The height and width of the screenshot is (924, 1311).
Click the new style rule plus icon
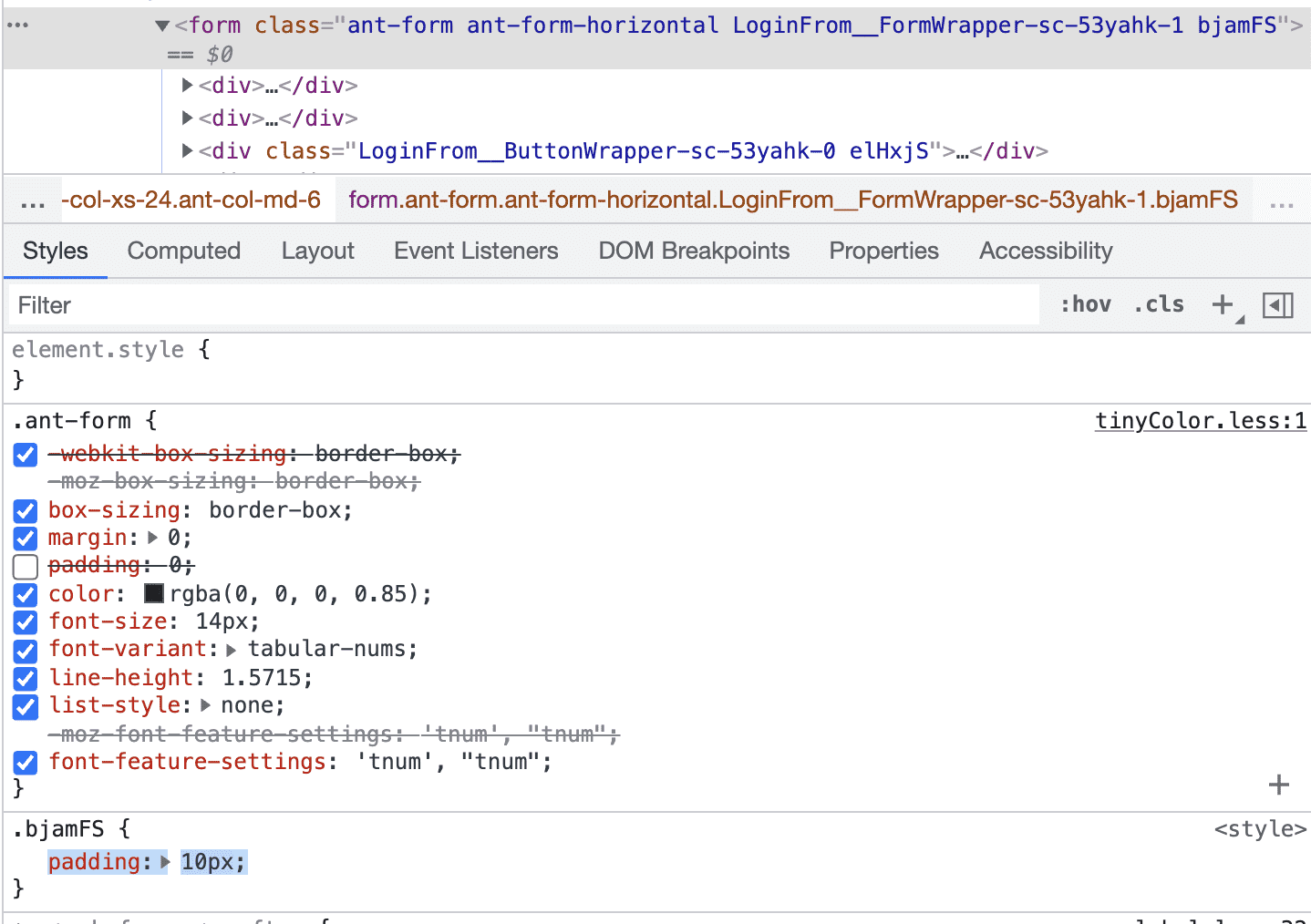pos(1223,305)
